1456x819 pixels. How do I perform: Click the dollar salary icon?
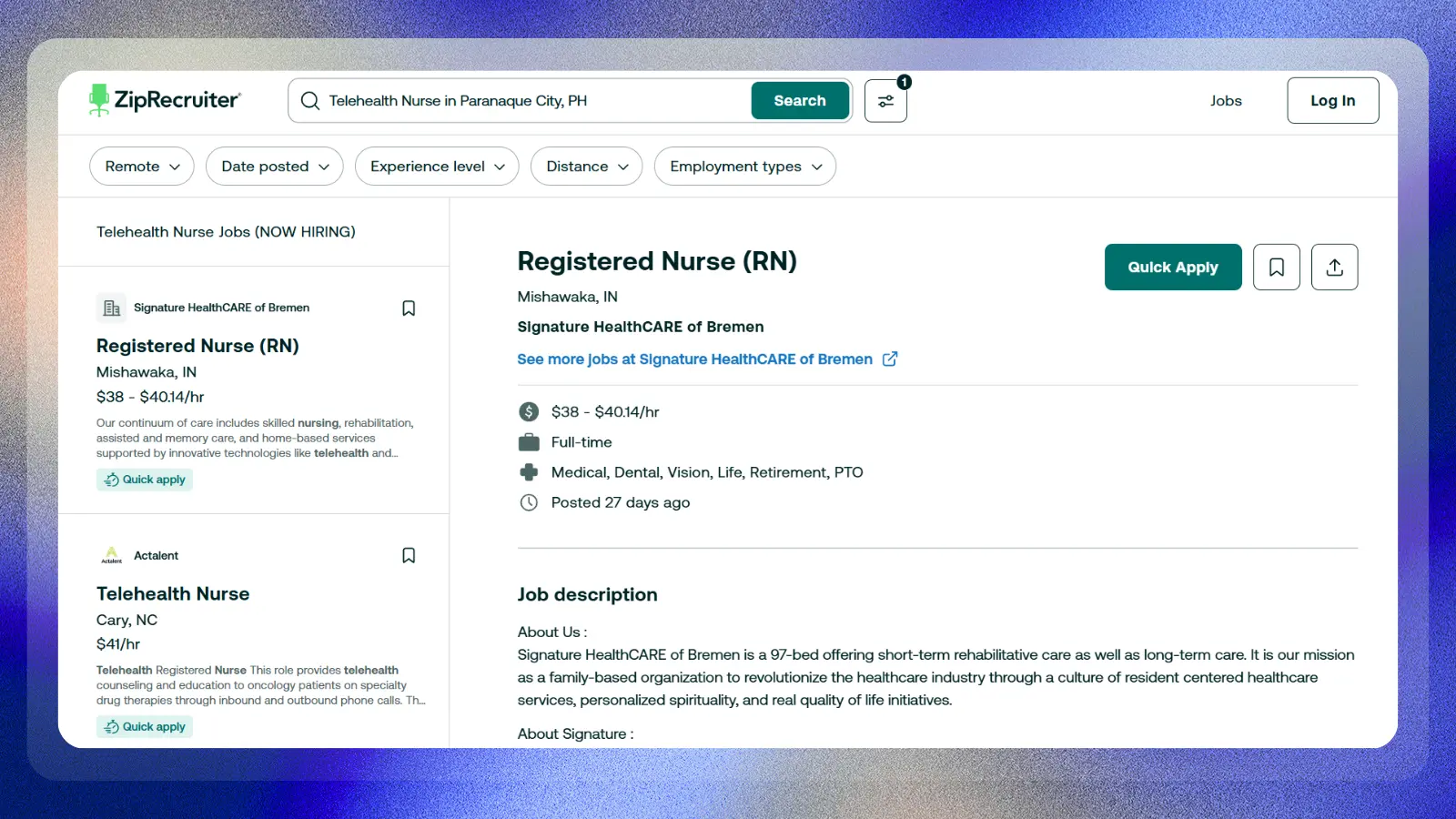coord(529,411)
